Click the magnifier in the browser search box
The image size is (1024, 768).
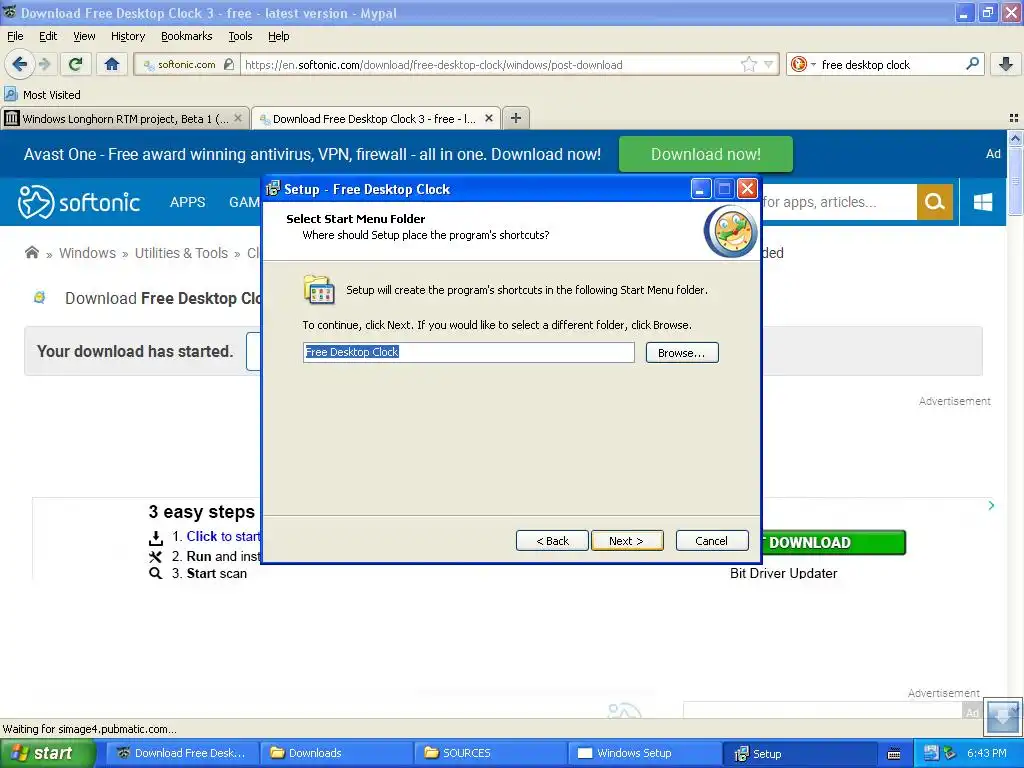click(972, 64)
